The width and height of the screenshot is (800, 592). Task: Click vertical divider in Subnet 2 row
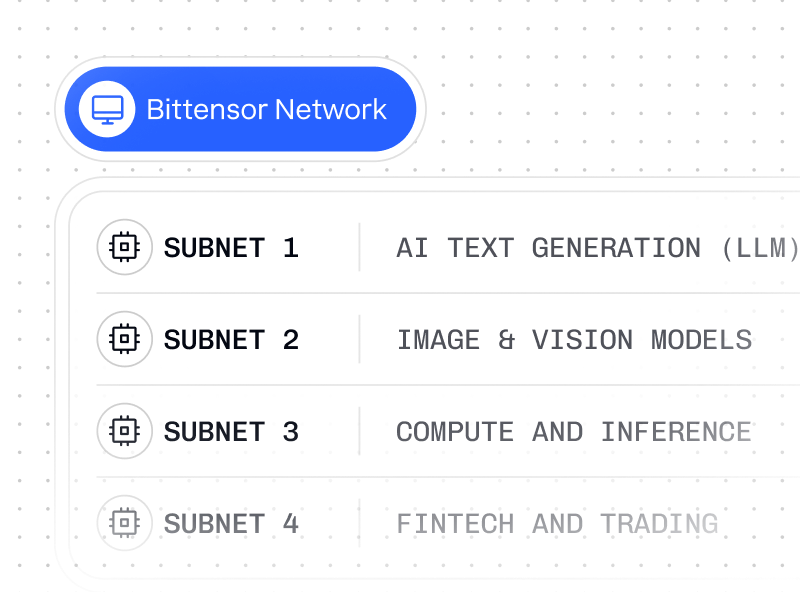[x=359, y=340]
